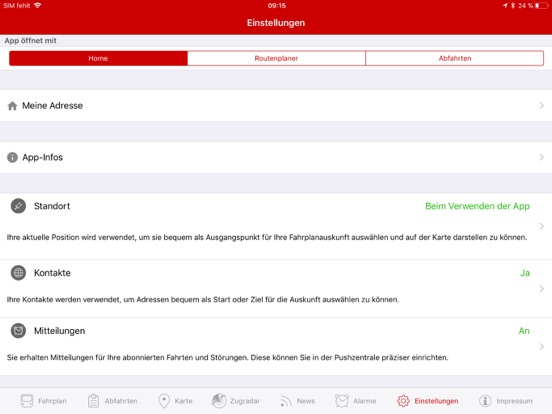Screen dimensions: 552x414
Task: Tap the An value for Mitteilungen
Action: click(524, 331)
